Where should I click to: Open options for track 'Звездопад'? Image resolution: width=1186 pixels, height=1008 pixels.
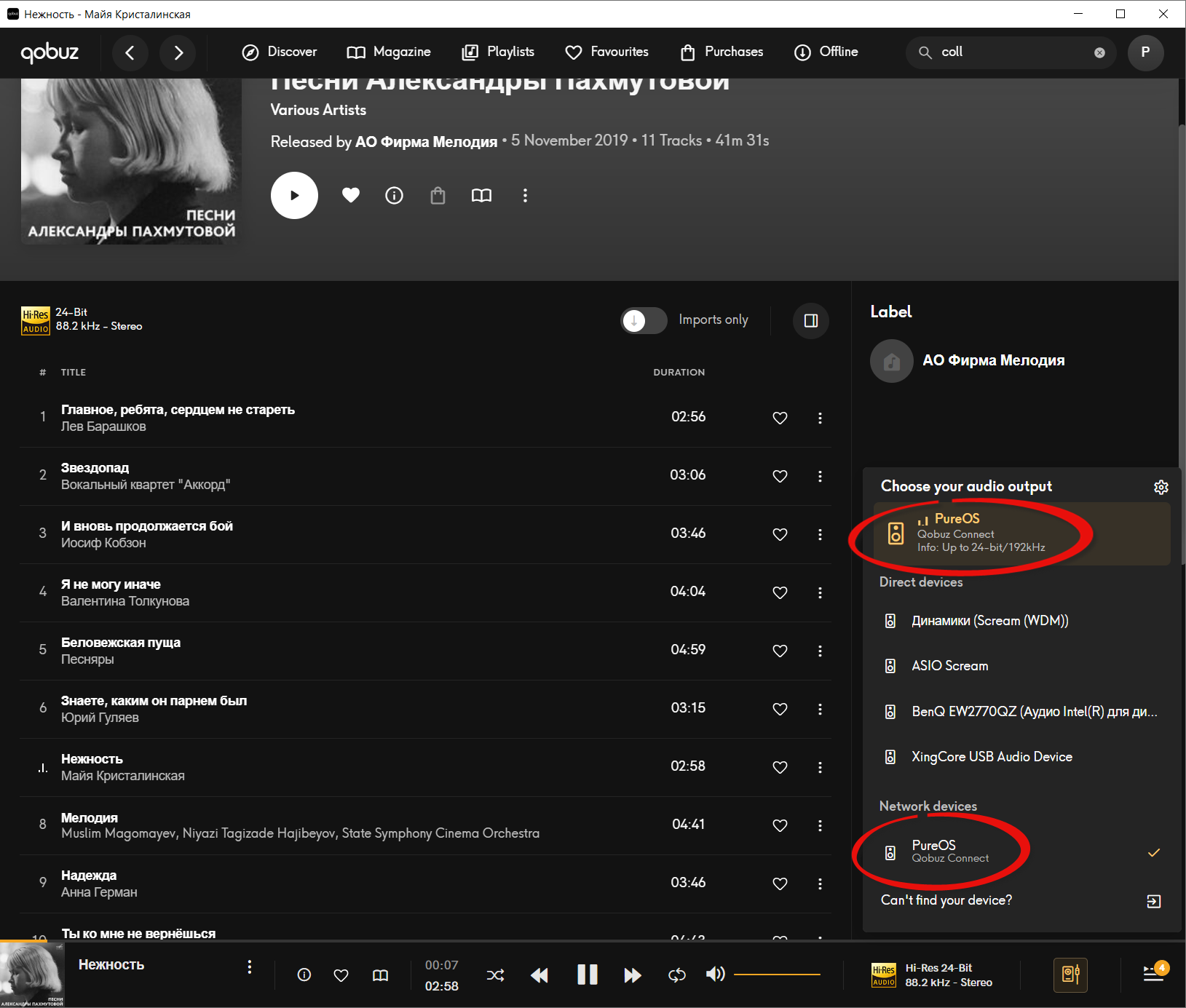820,476
